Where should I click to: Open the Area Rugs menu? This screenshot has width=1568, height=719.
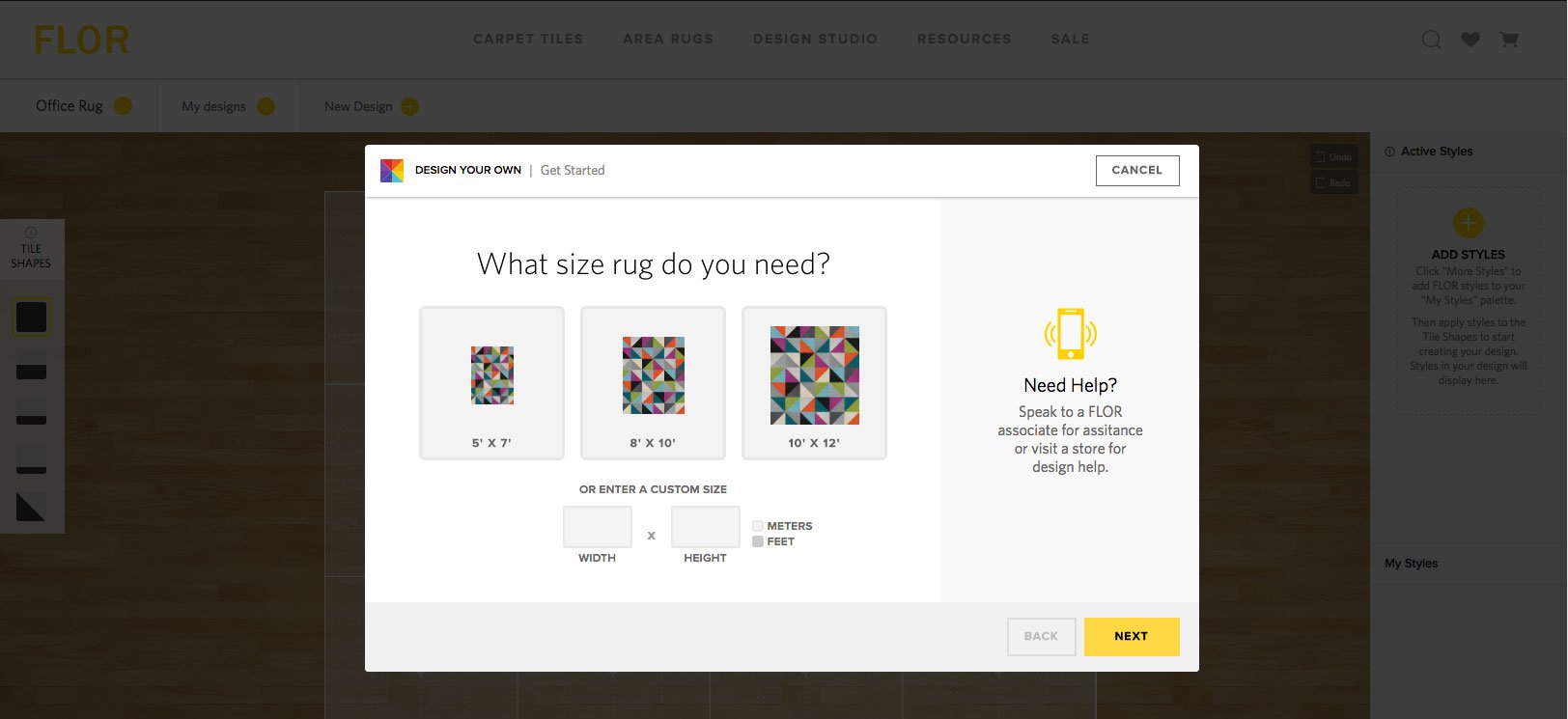[x=668, y=40]
